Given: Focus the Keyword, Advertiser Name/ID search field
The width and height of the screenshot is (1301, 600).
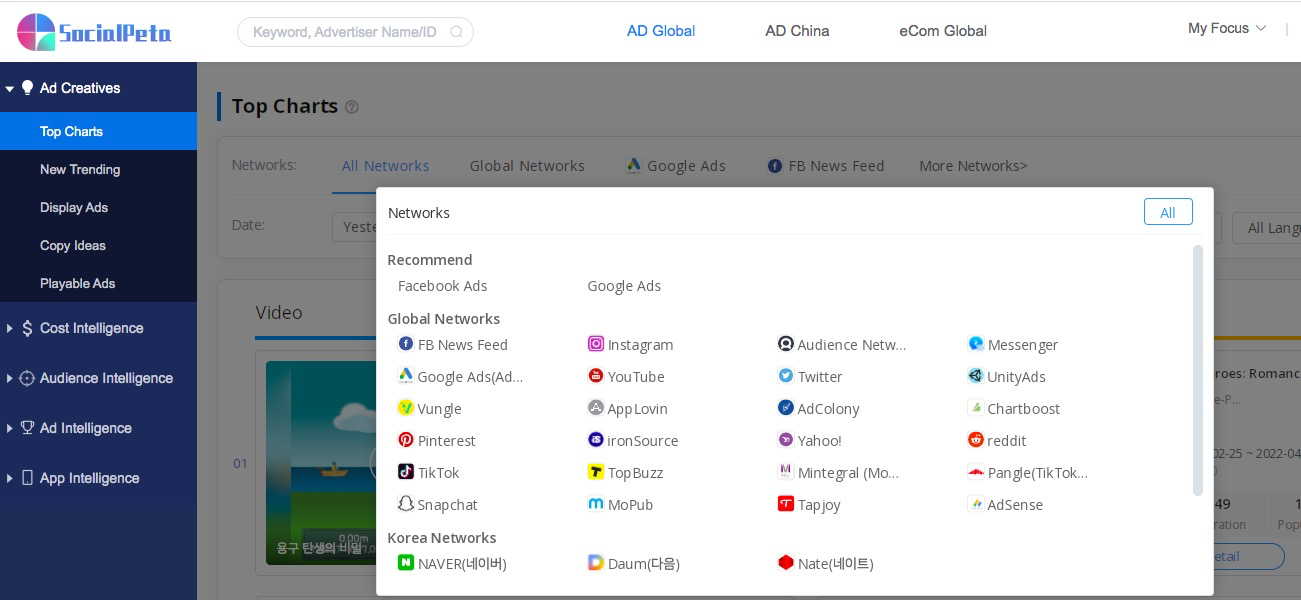Looking at the screenshot, I should [x=344, y=32].
